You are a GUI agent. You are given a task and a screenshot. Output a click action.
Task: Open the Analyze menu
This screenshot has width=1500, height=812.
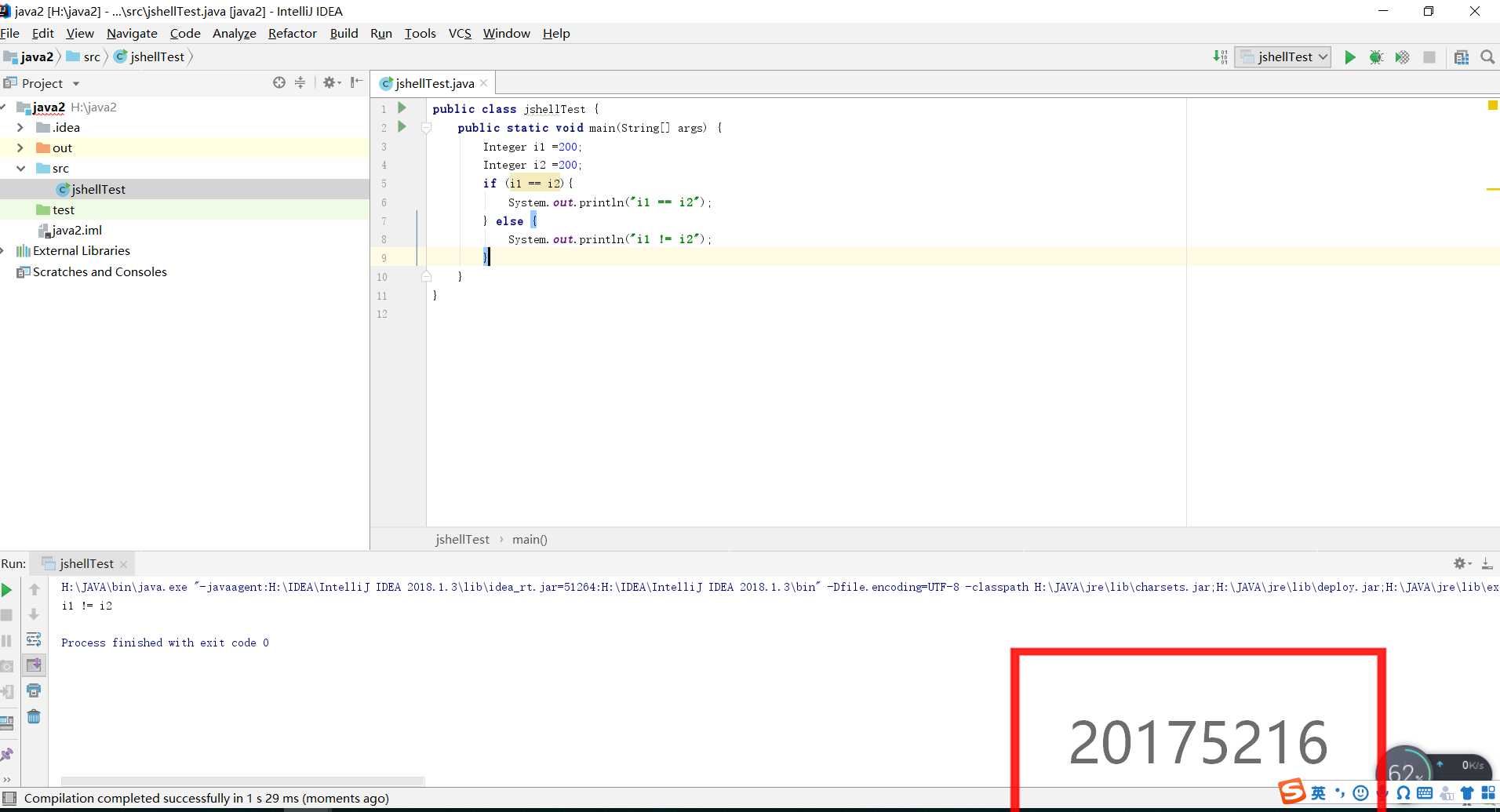click(234, 33)
